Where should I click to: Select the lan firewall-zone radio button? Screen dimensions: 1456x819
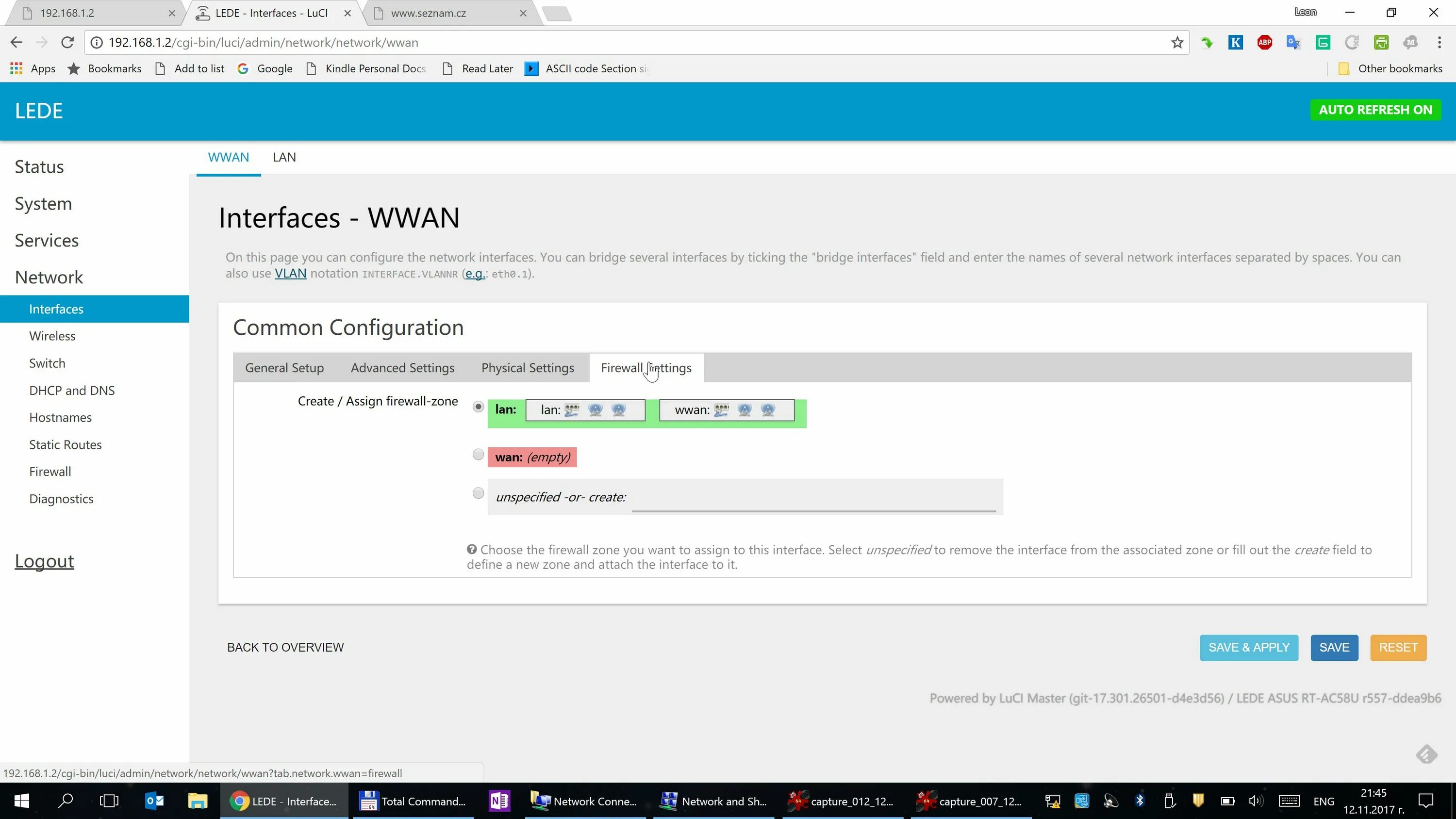[478, 407]
